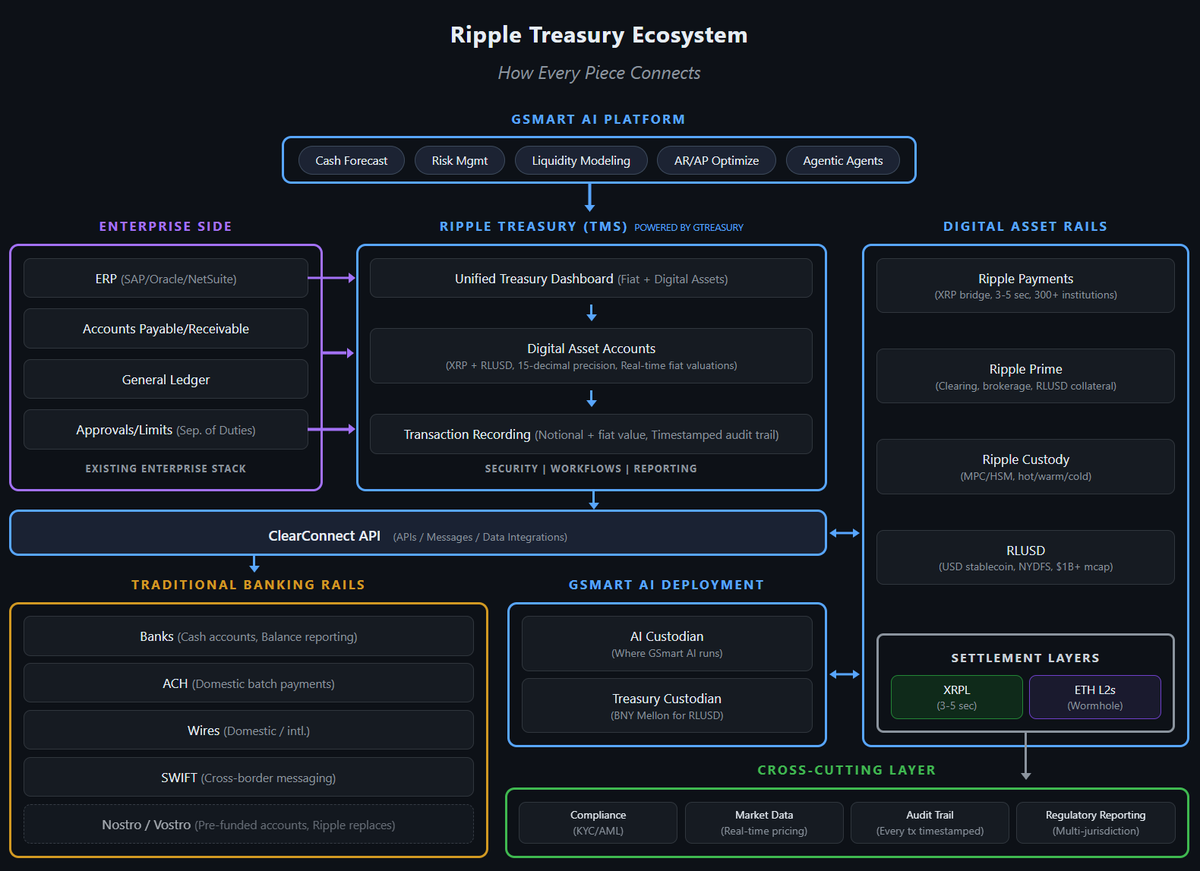Click the 'GSMART AI PLATFORM' heading
This screenshot has width=1200, height=871.
(x=599, y=119)
